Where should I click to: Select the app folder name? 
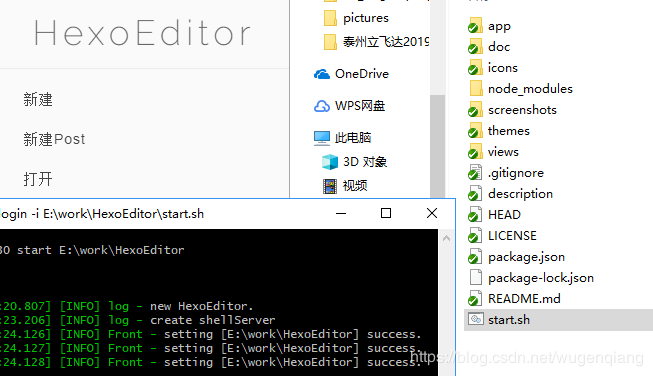(x=499, y=26)
